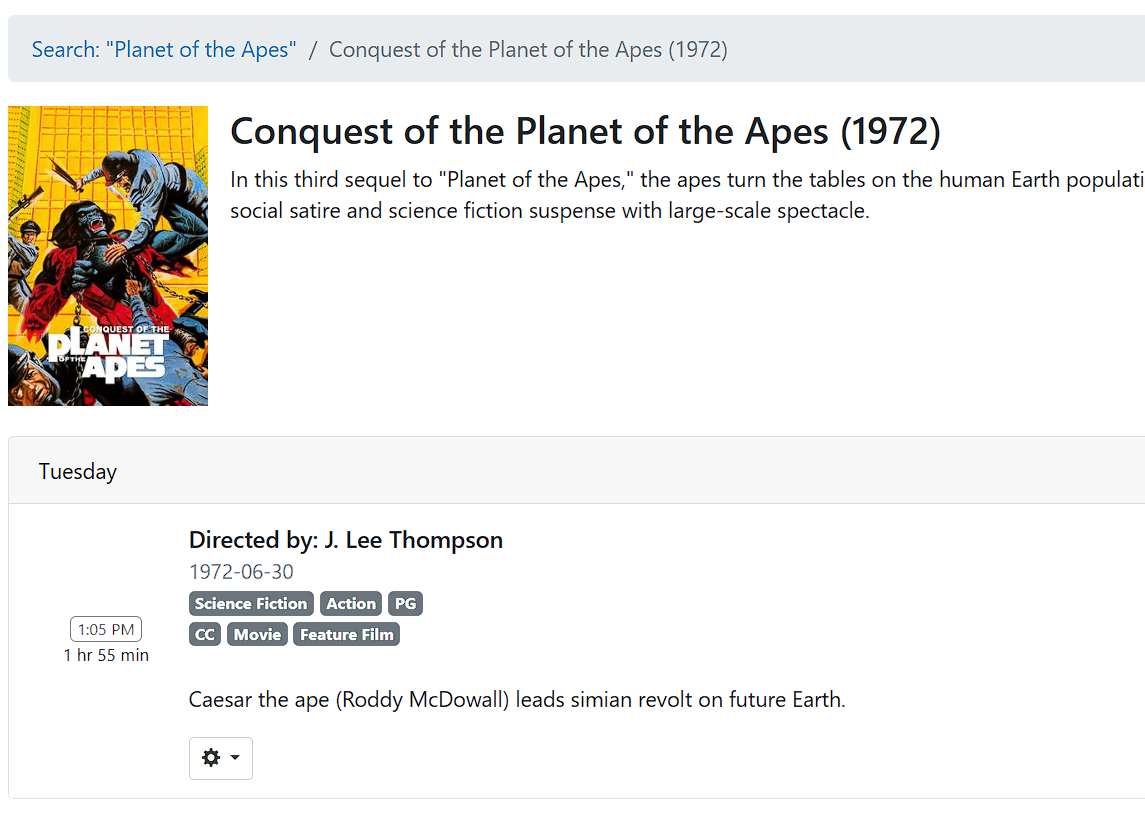Click the Conquest breadcrumb current page item
This screenshot has height=826, width=1145.
[x=528, y=49]
